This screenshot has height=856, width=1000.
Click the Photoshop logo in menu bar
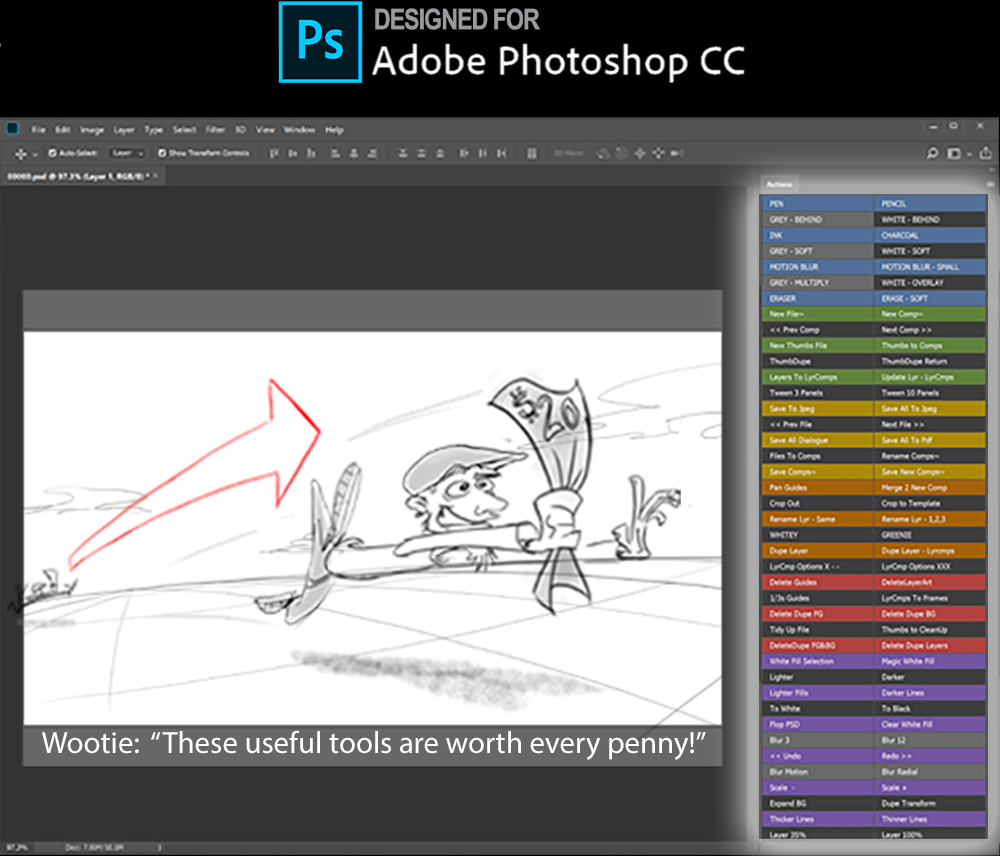(12, 129)
